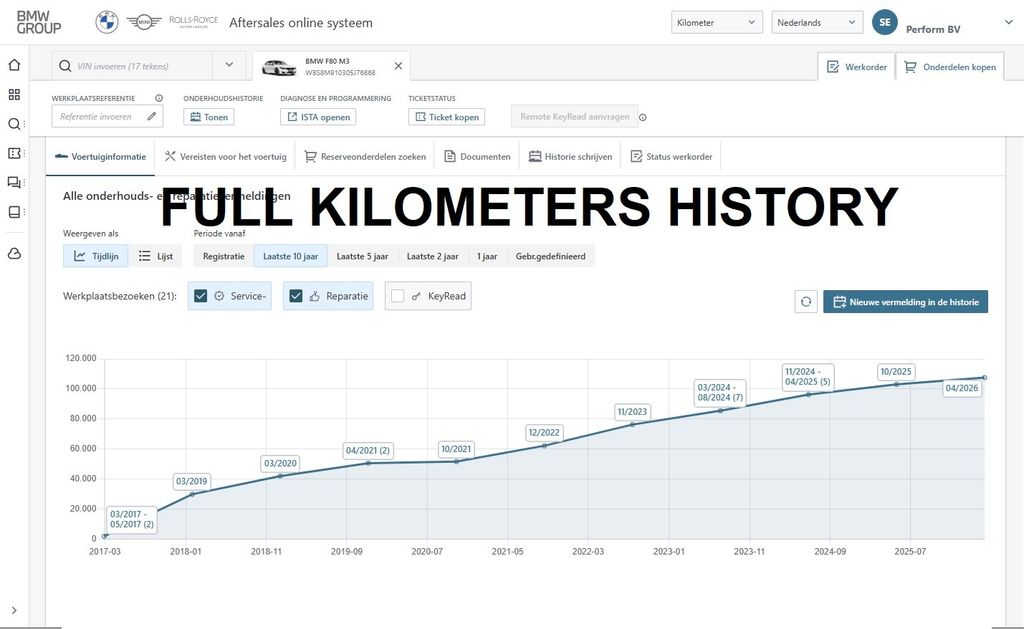Open the grid apps icon in sidebar
This screenshot has width=1024, height=629.
click(14, 95)
